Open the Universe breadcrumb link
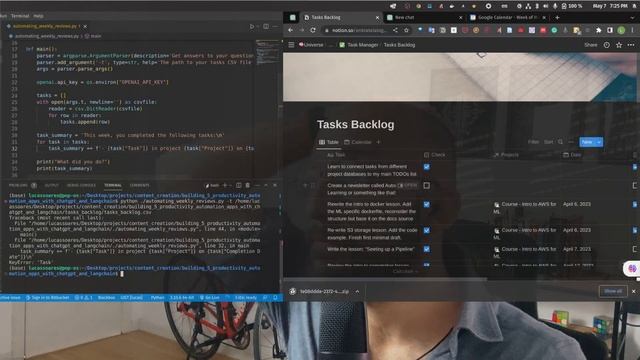Screen dimensions: 640x360 (x=311, y=45)
